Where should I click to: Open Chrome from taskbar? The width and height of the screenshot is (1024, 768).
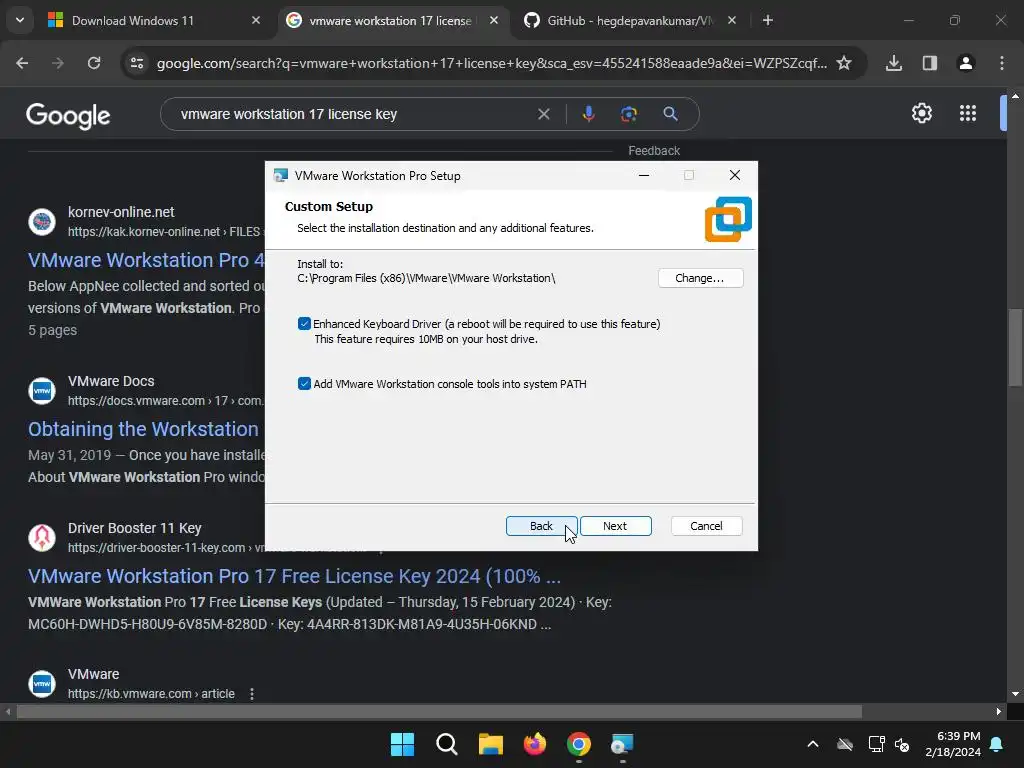(579, 744)
